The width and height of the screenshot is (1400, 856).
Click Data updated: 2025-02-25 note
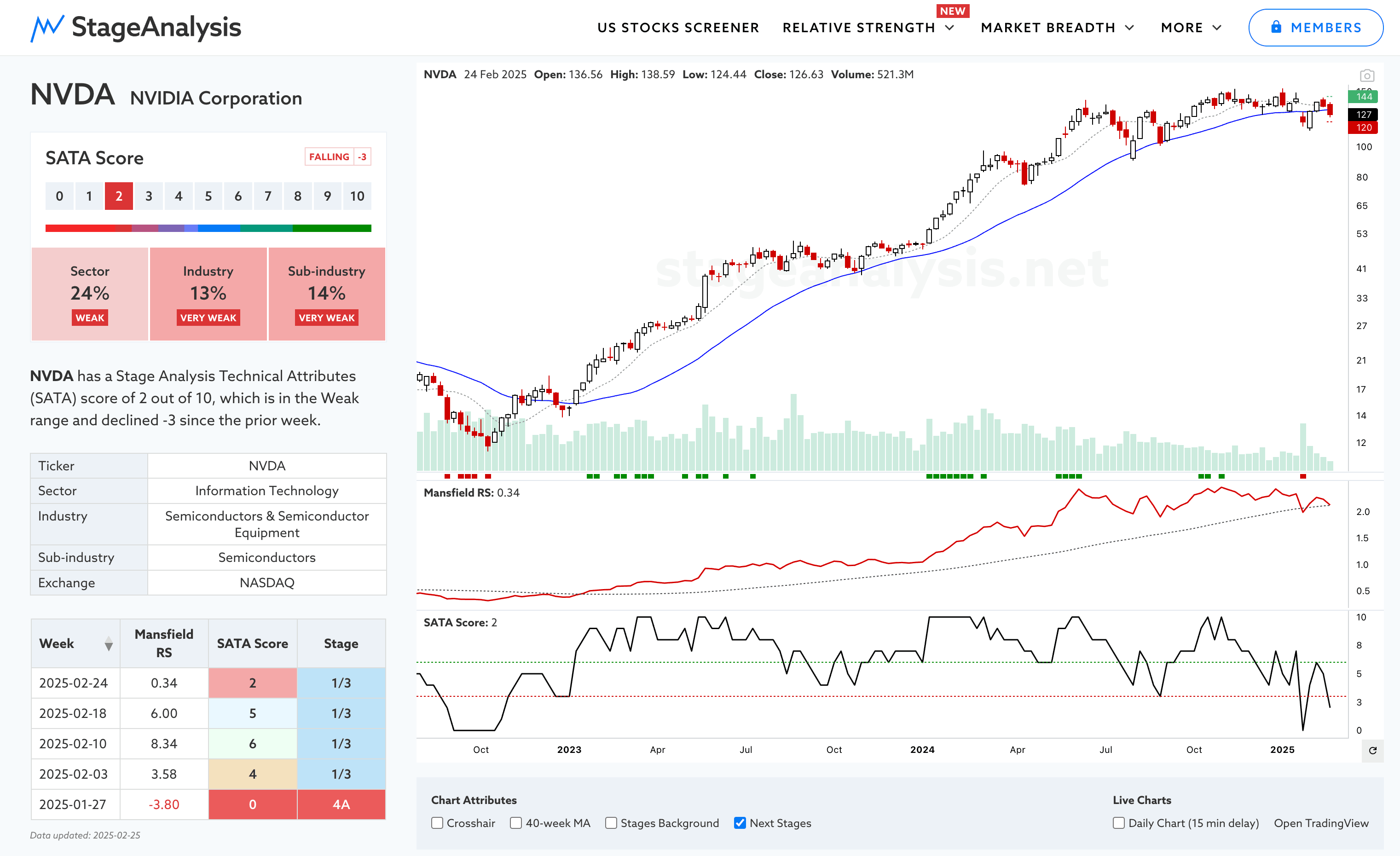pos(85,836)
